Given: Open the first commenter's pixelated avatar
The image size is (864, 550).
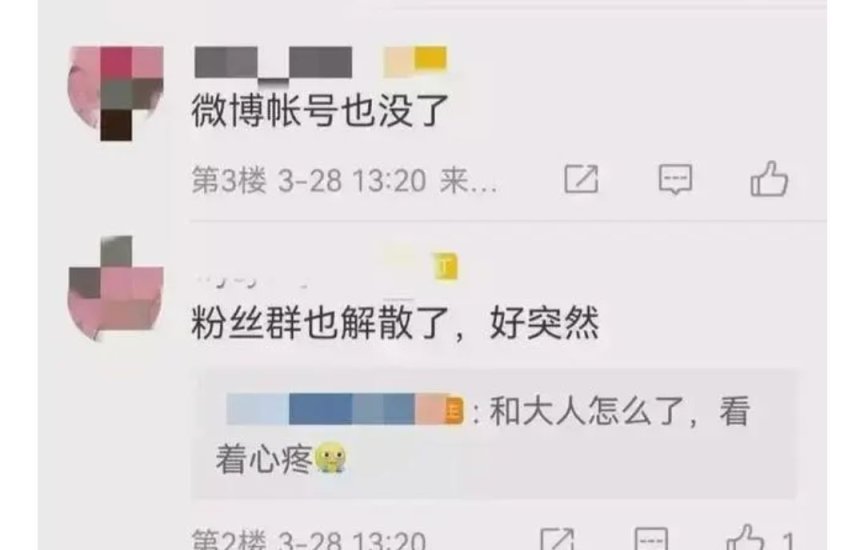Looking at the screenshot, I should pyautogui.click(x=116, y=93).
